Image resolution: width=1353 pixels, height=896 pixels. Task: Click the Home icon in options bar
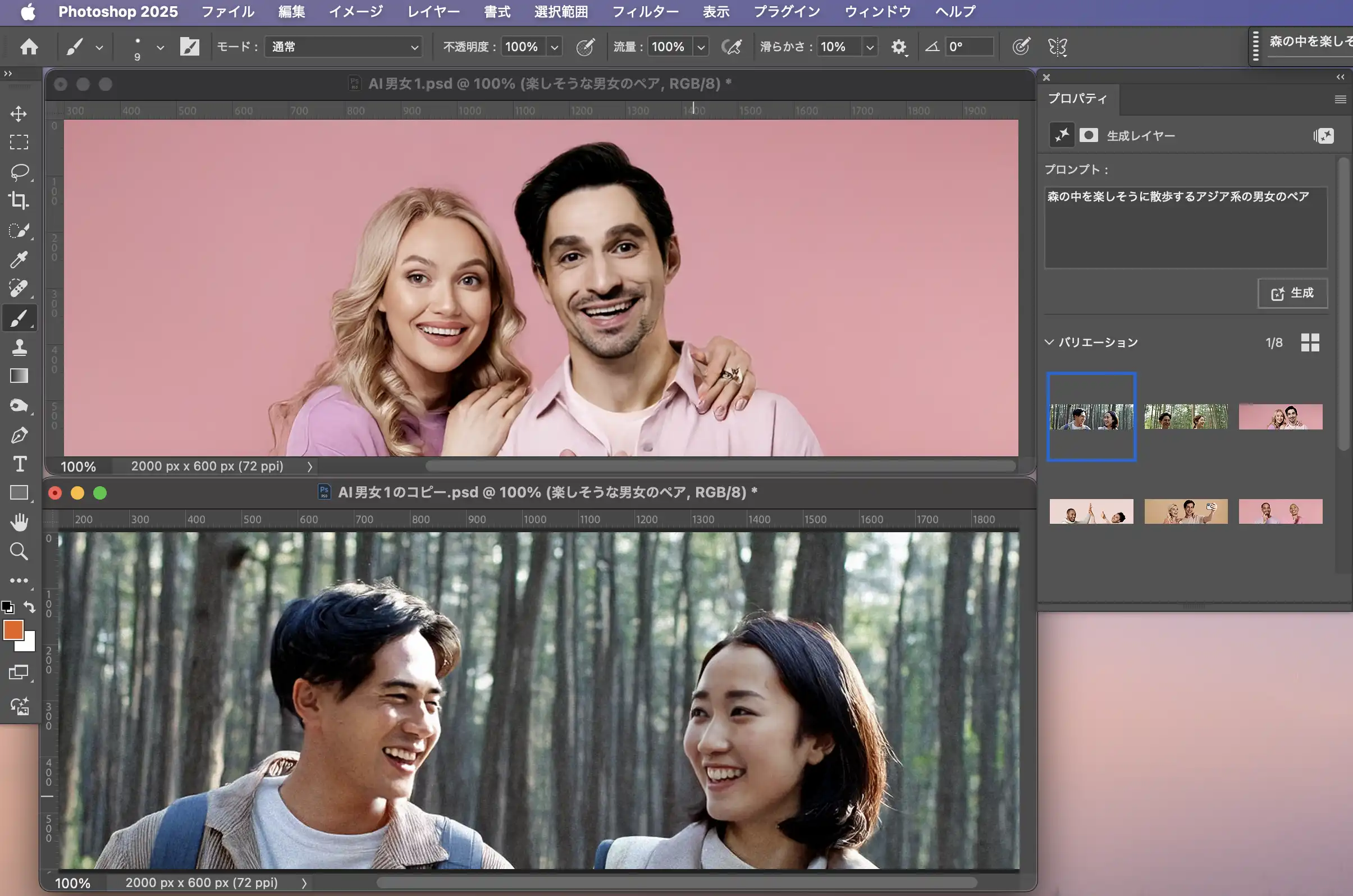29,46
